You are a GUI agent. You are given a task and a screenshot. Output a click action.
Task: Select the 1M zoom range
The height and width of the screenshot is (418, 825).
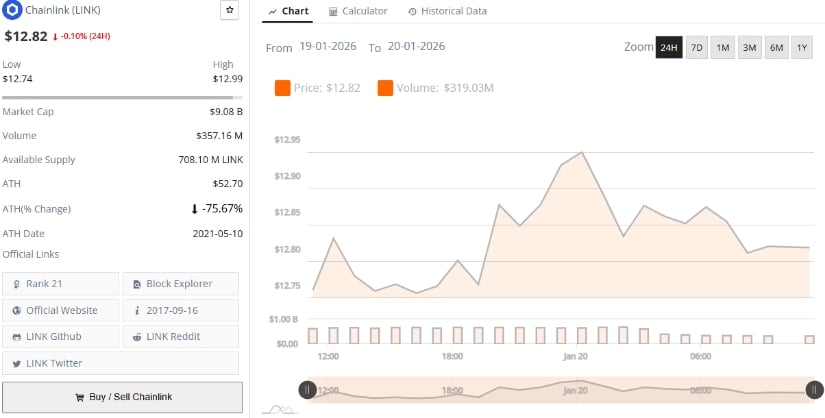pos(723,48)
